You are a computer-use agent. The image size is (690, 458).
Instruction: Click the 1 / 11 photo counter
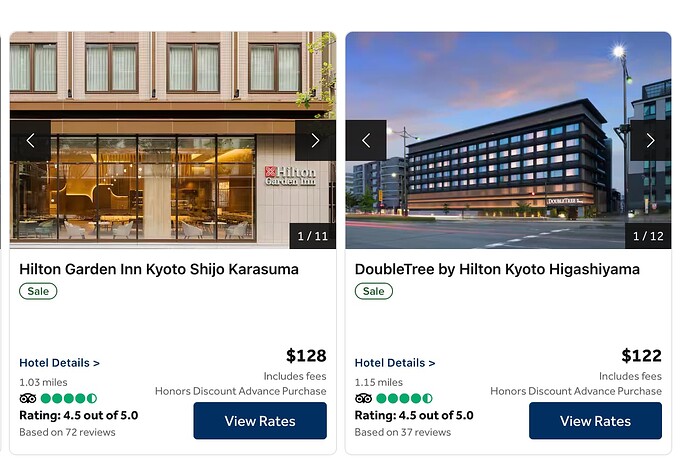click(x=312, y=236)
